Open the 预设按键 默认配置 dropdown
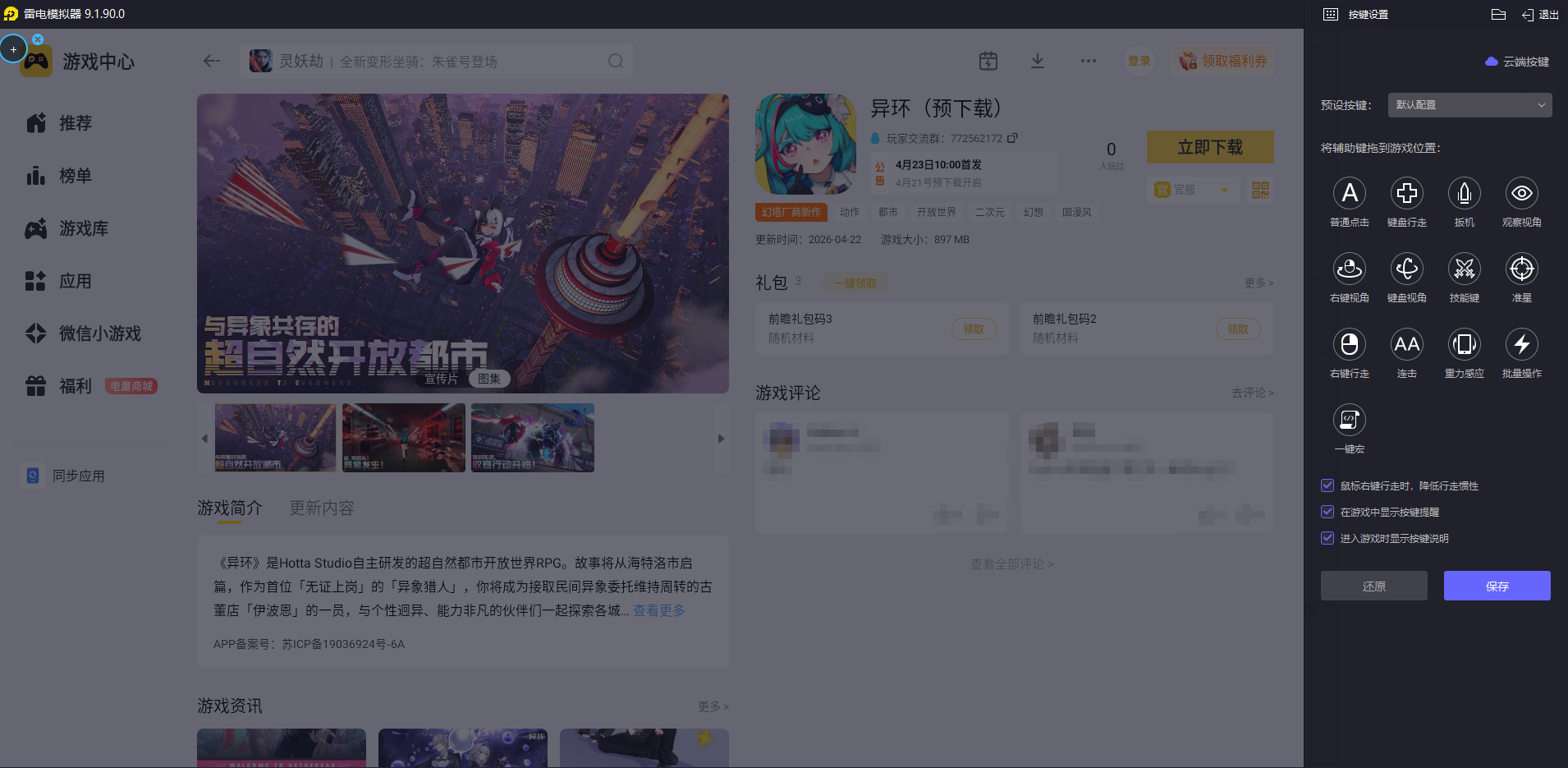This screenshot has width=1568, height=768. click(1469, 105)
